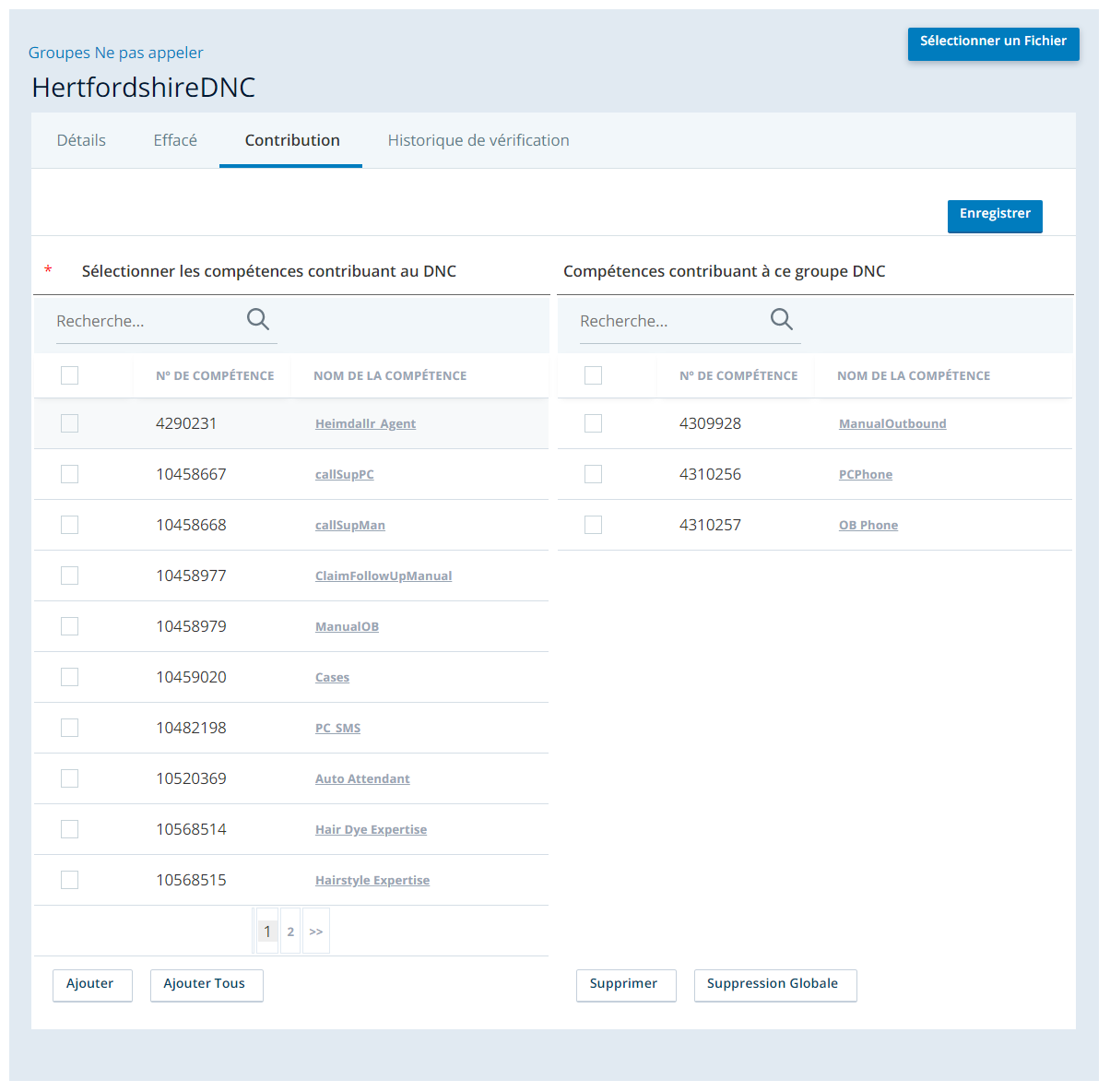The image size is (1110, 1092).
Task: Click the HertfordshireDNC page title
Action: [x=144, y=88]
